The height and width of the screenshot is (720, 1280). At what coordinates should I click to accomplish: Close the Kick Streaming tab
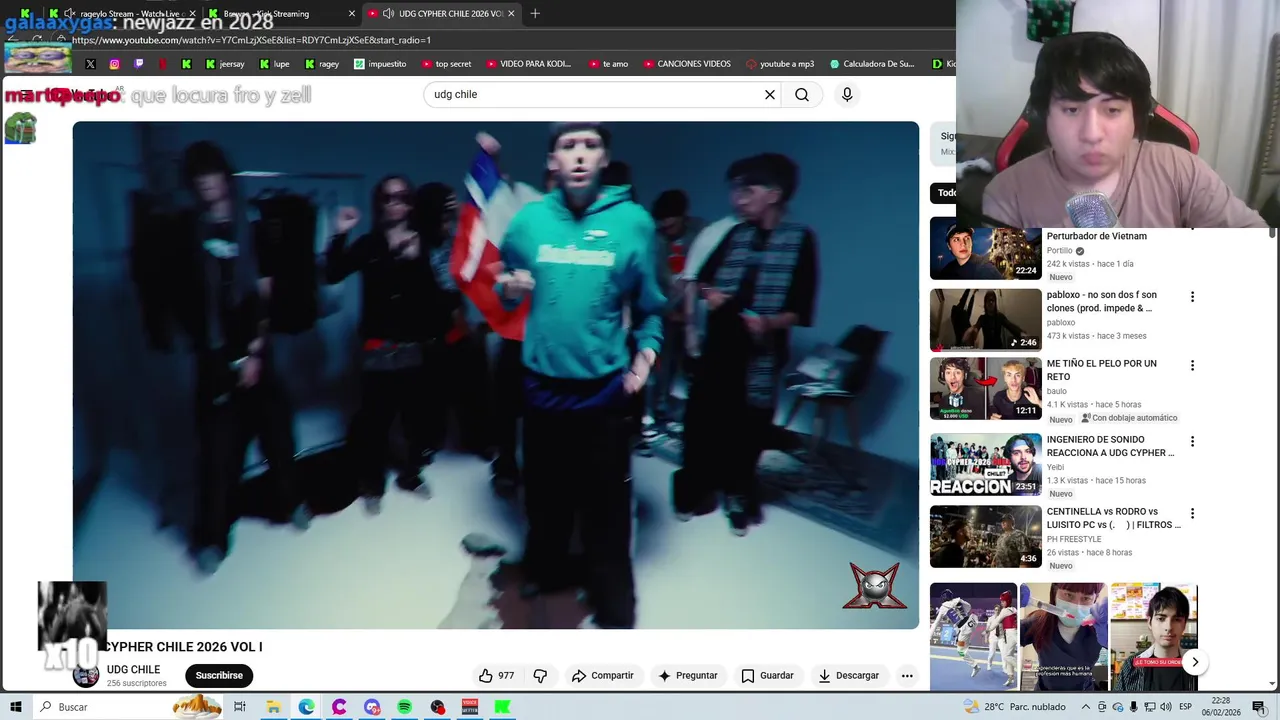click(351, 13)
